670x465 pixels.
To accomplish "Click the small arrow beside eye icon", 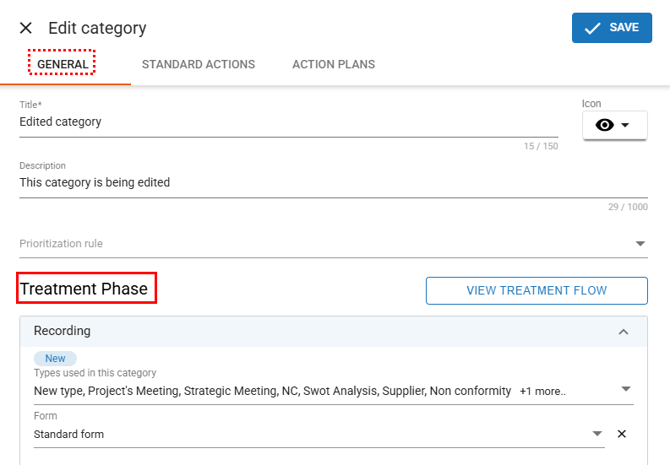I will (626, 125).
